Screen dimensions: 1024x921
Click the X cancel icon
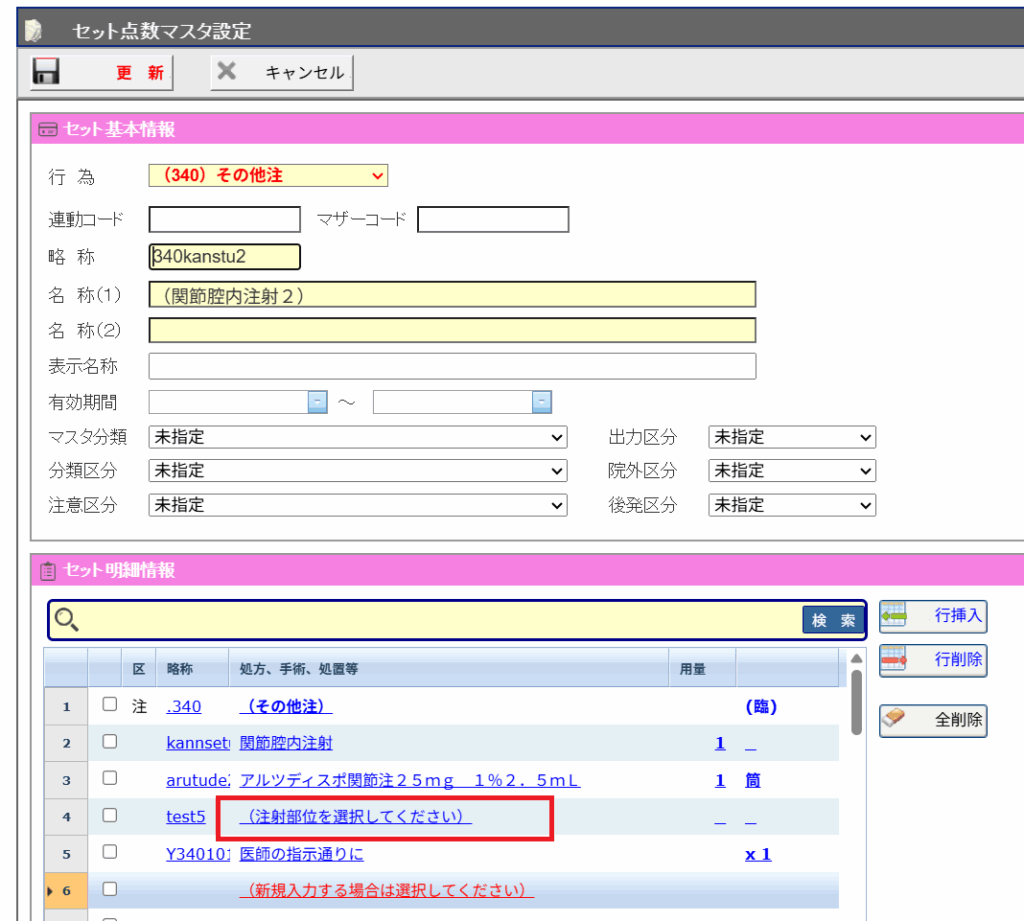228,72
